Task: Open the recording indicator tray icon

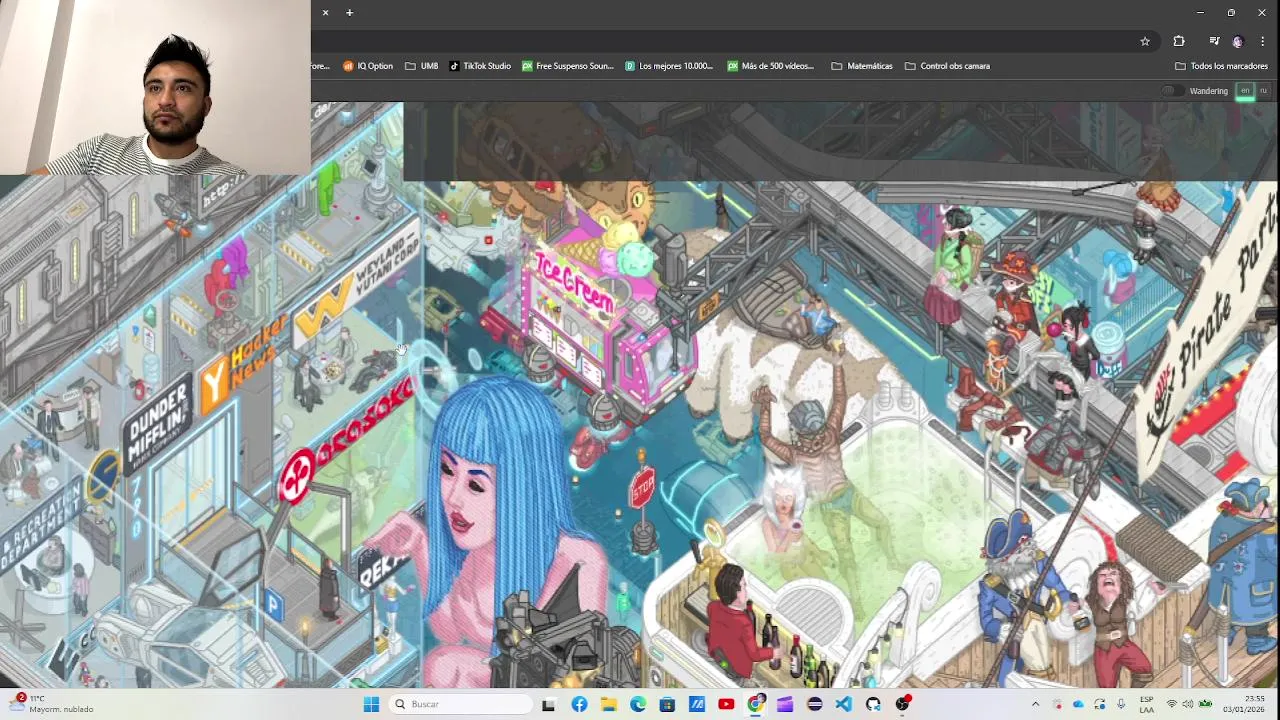Action: 1058,704
